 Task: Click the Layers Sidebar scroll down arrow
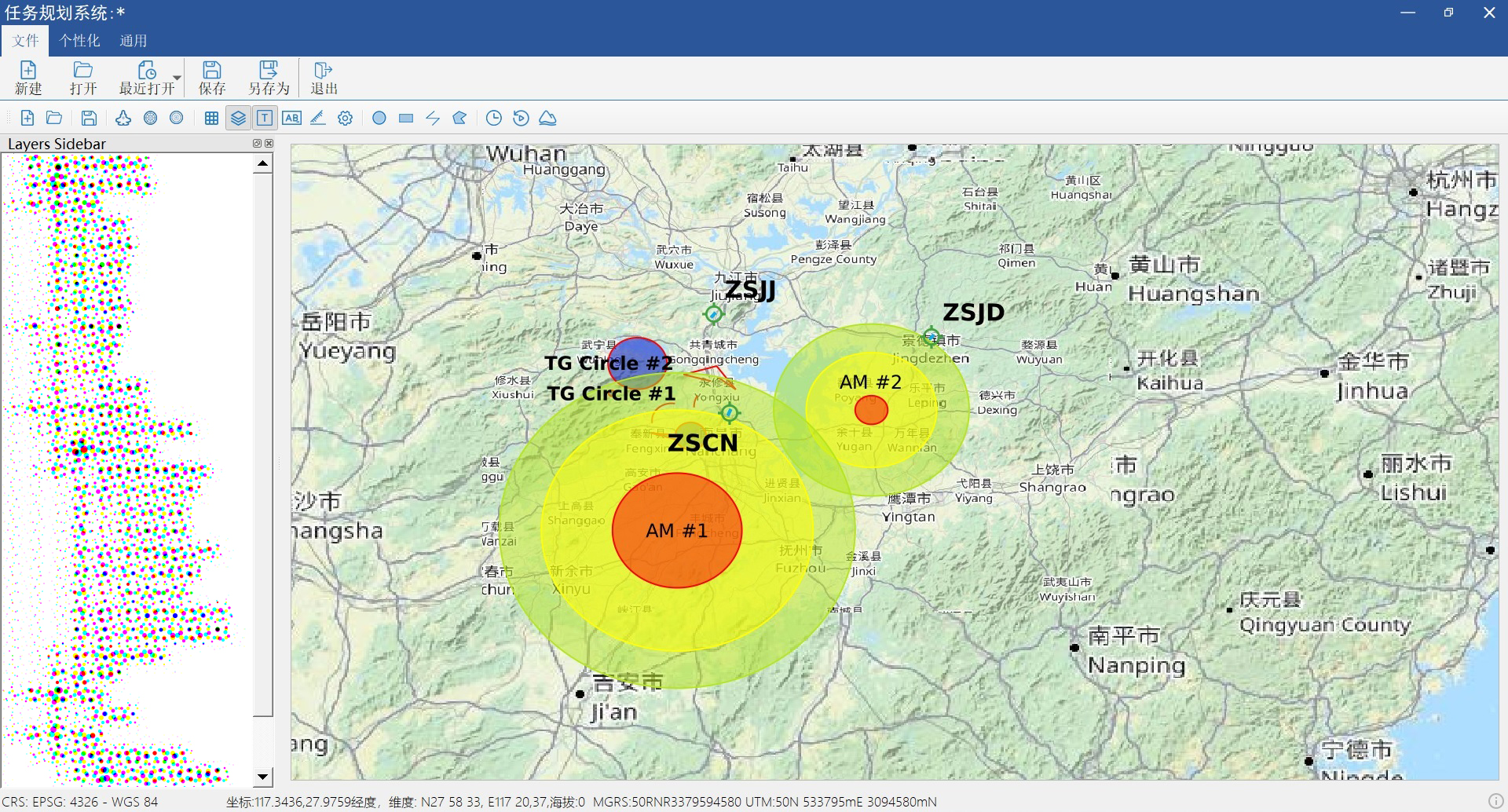263,777
